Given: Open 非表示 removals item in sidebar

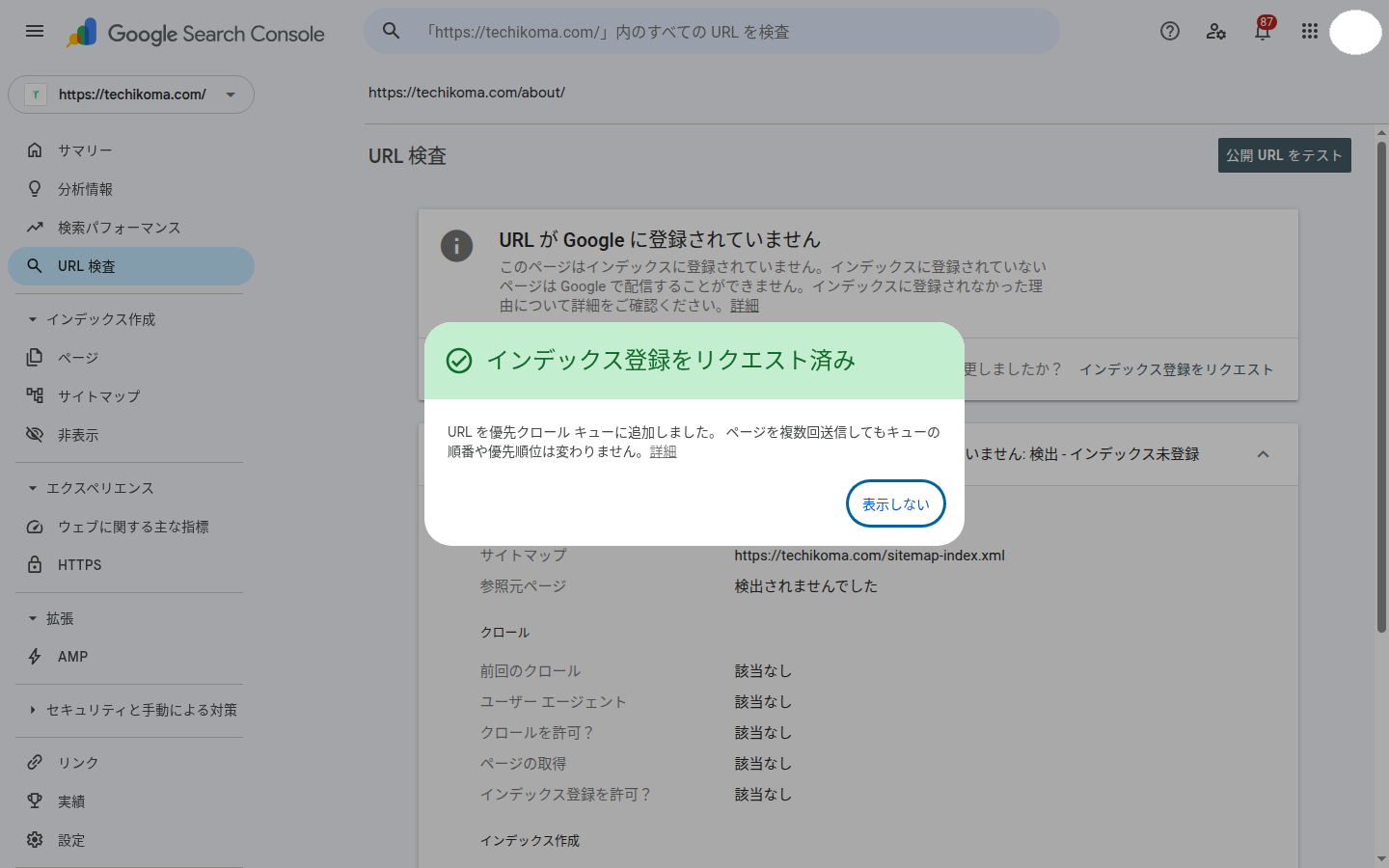Looking at the screenshot, I should [131, 434].
